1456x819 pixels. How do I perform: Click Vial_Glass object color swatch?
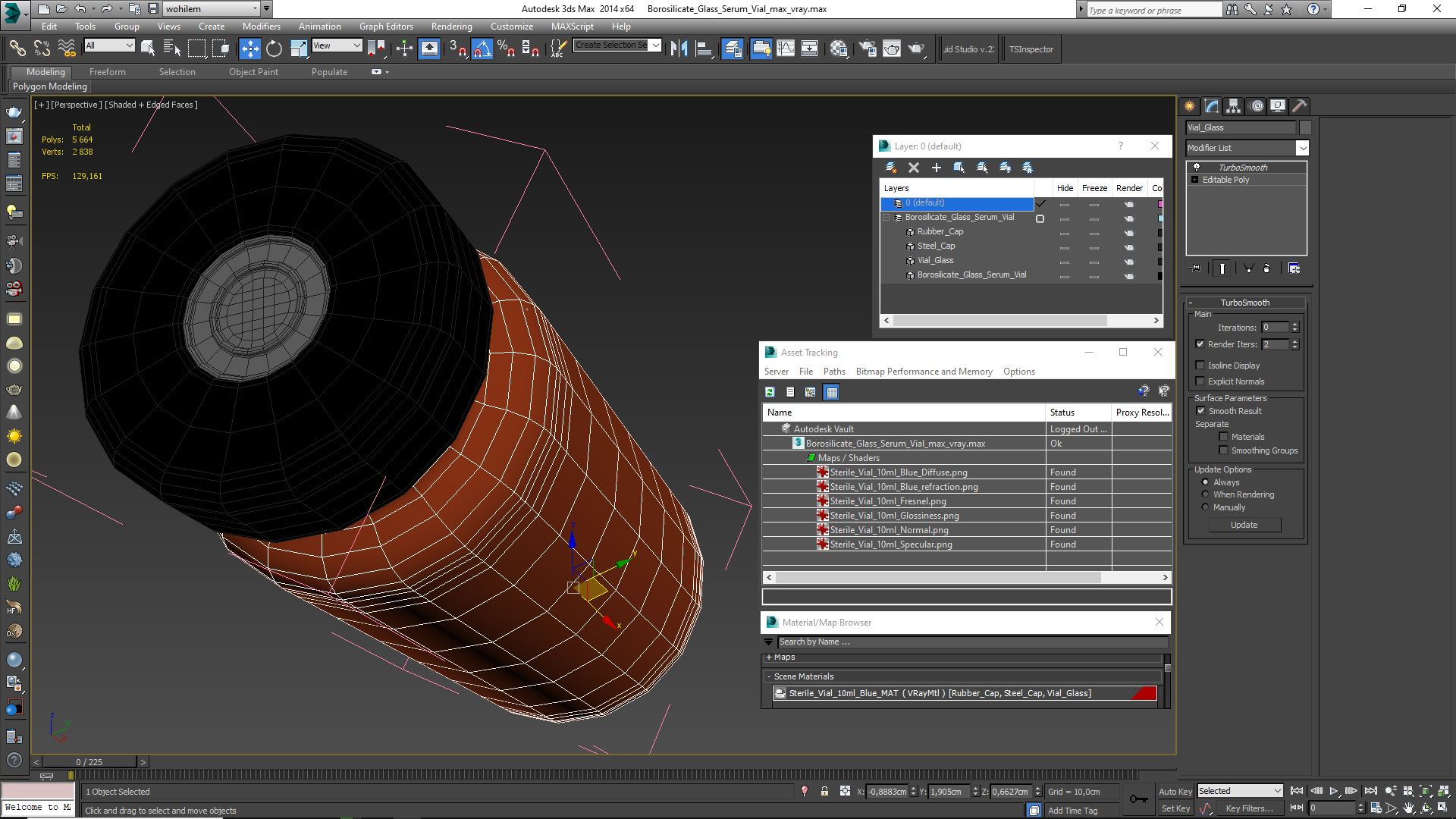click(x=1305, y=127)
